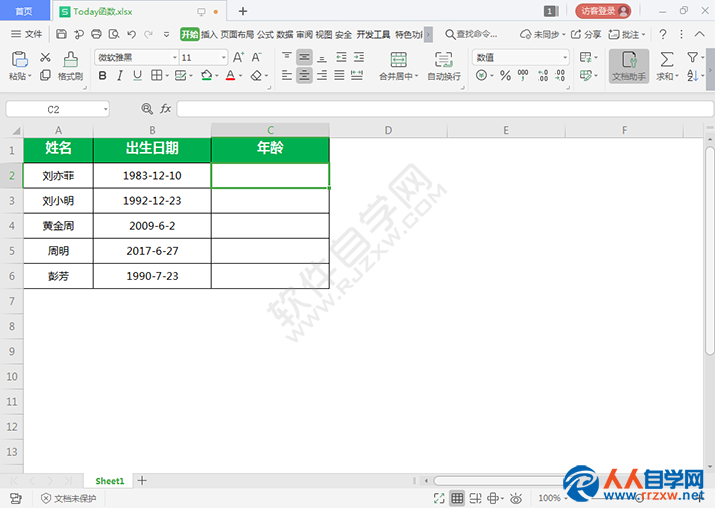Open Print Preview icon
The width and height of the screenshot is (715, 508).
click(114, 34)
